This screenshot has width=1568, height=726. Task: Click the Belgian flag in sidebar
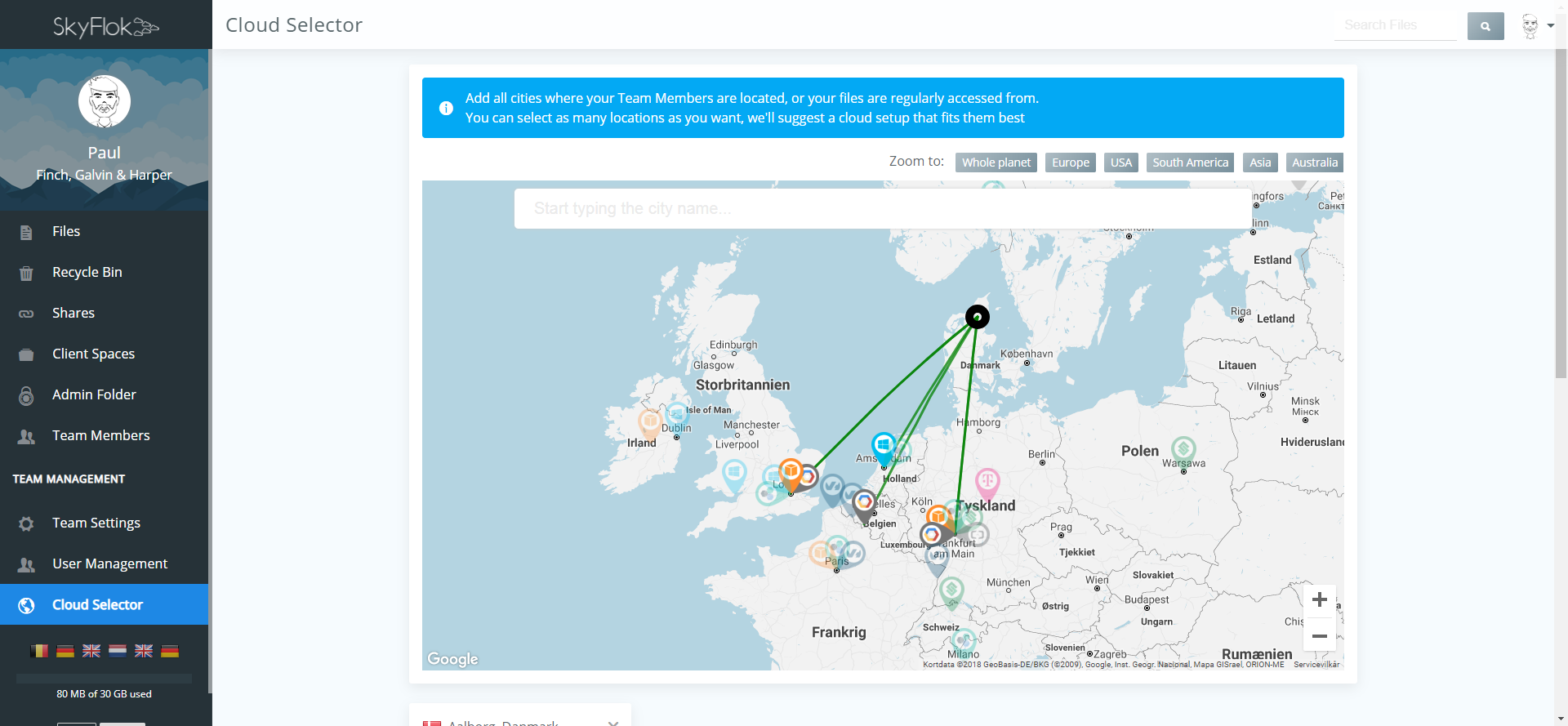click(x=39, y=651)
